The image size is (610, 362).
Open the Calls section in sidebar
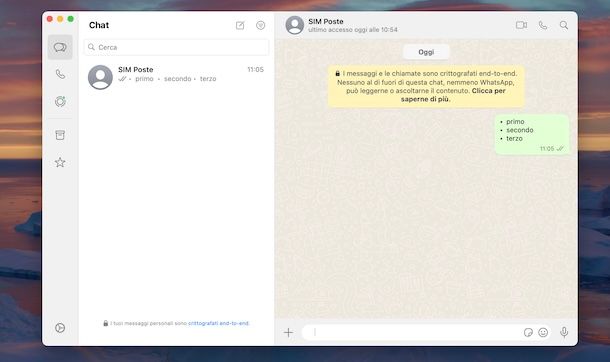pos(60,74)
